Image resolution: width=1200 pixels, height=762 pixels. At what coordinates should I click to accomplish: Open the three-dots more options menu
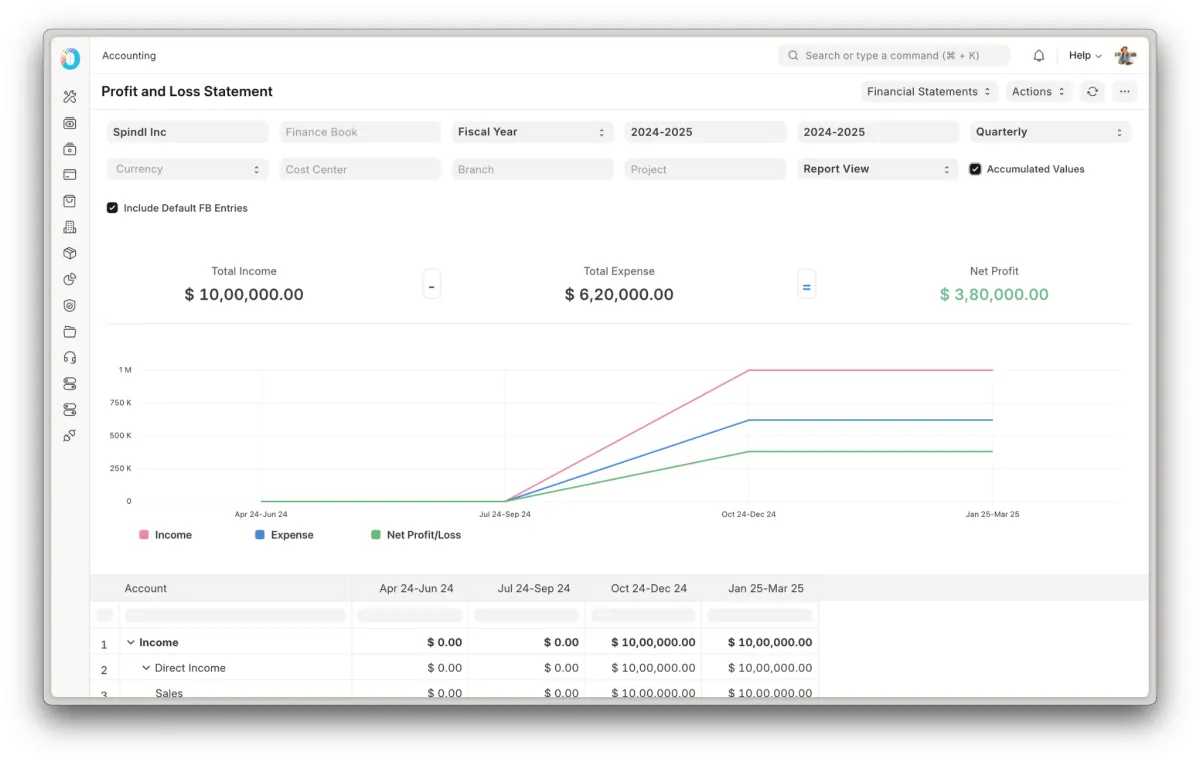(1125, 92)
